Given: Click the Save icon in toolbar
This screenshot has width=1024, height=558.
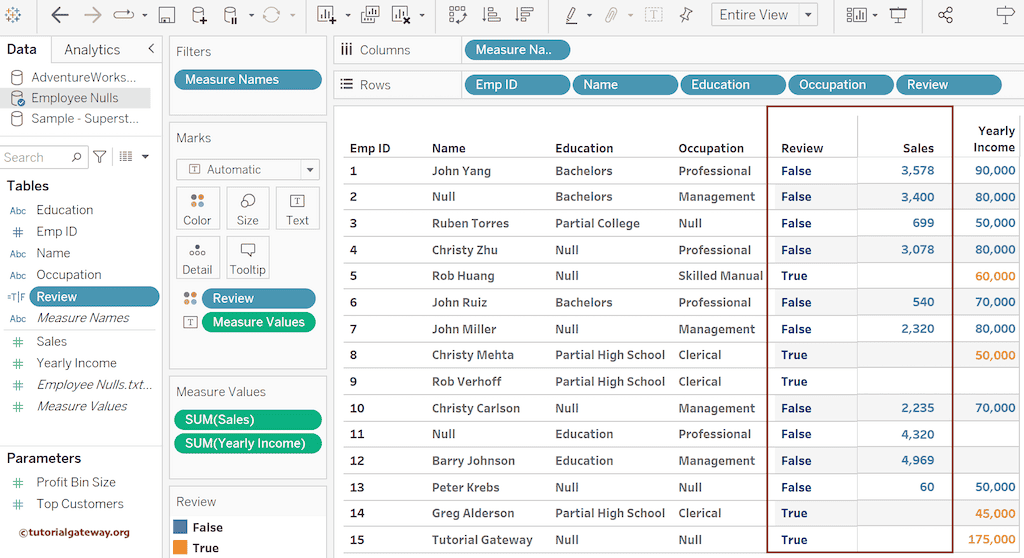Looking at the screenshot, I should [167, 15].
